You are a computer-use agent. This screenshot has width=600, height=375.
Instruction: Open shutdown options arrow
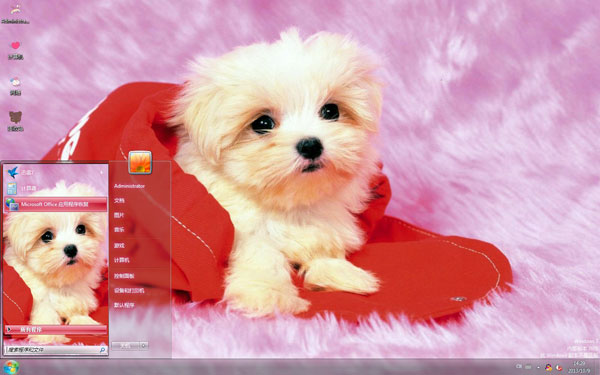click(x=144, y=346)
